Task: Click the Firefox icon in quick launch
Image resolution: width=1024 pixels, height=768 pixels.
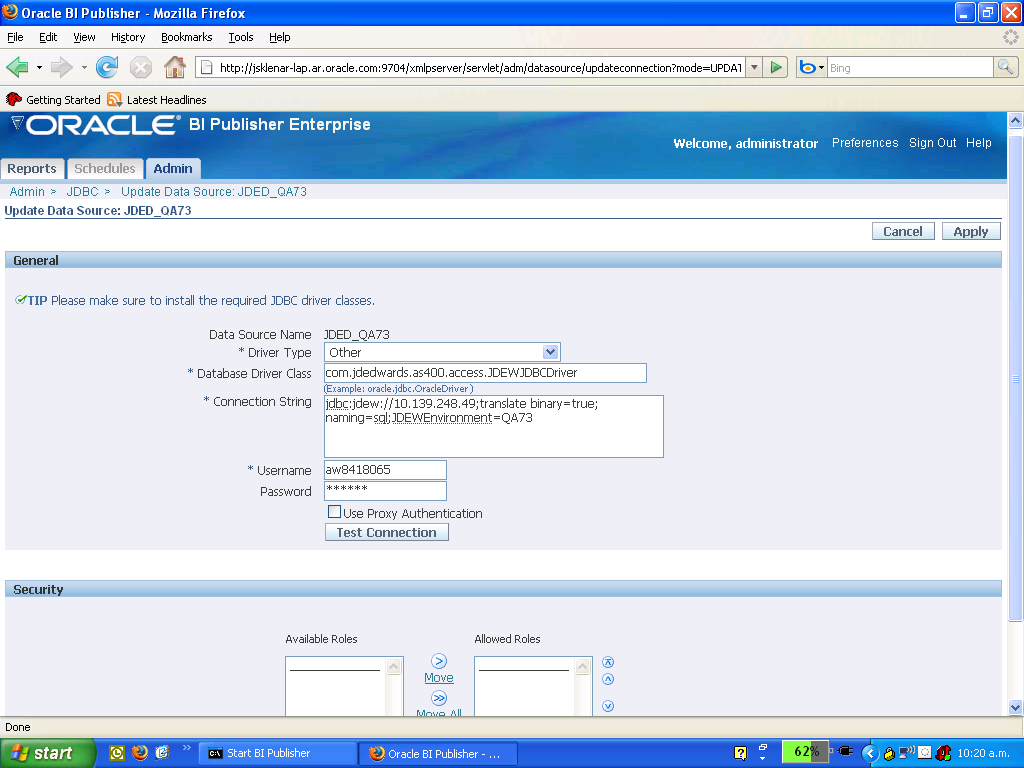Action: coord(140,752)
